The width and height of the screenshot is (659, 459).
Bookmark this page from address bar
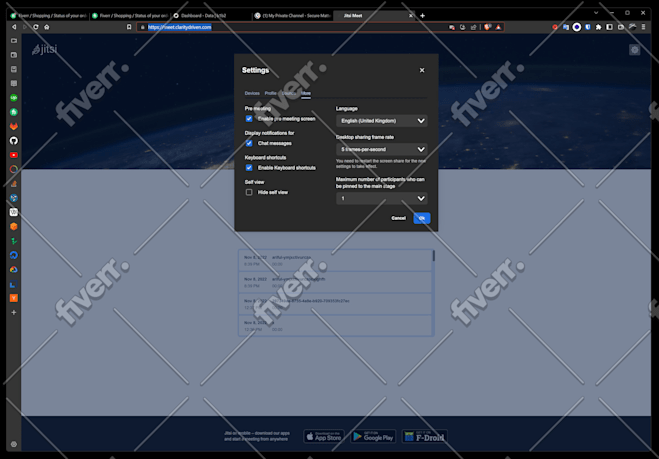point(129,27)
